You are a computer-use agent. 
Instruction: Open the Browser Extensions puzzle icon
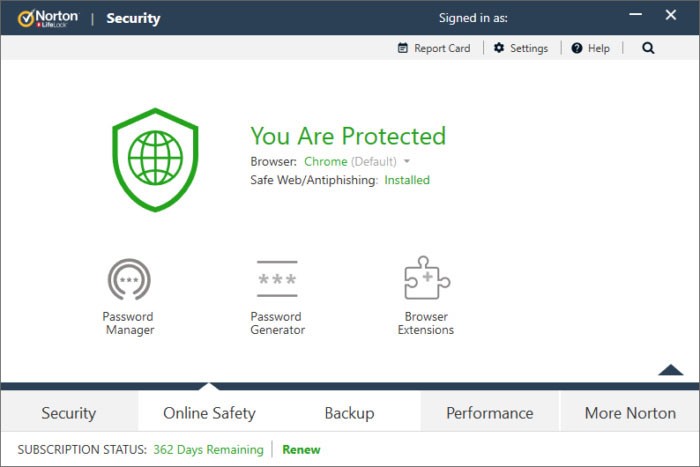(x=426, y=279)
